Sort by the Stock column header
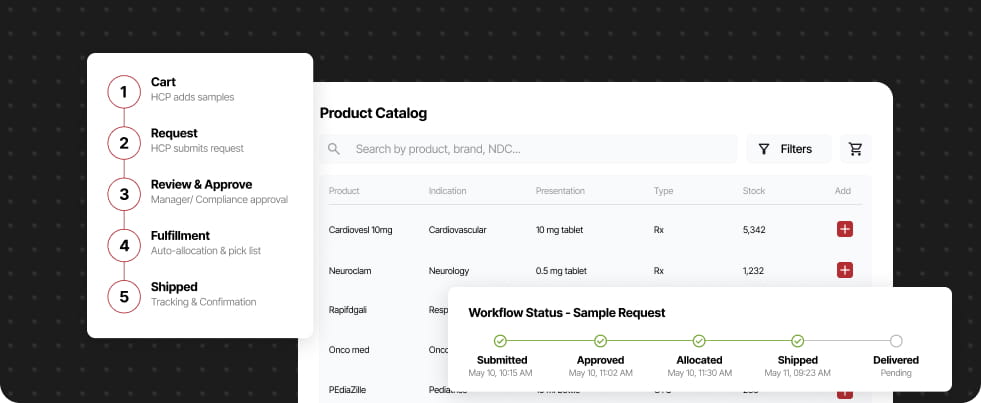Image resolution: width=981 pixels, height=403 pixels. click(754, 191)
